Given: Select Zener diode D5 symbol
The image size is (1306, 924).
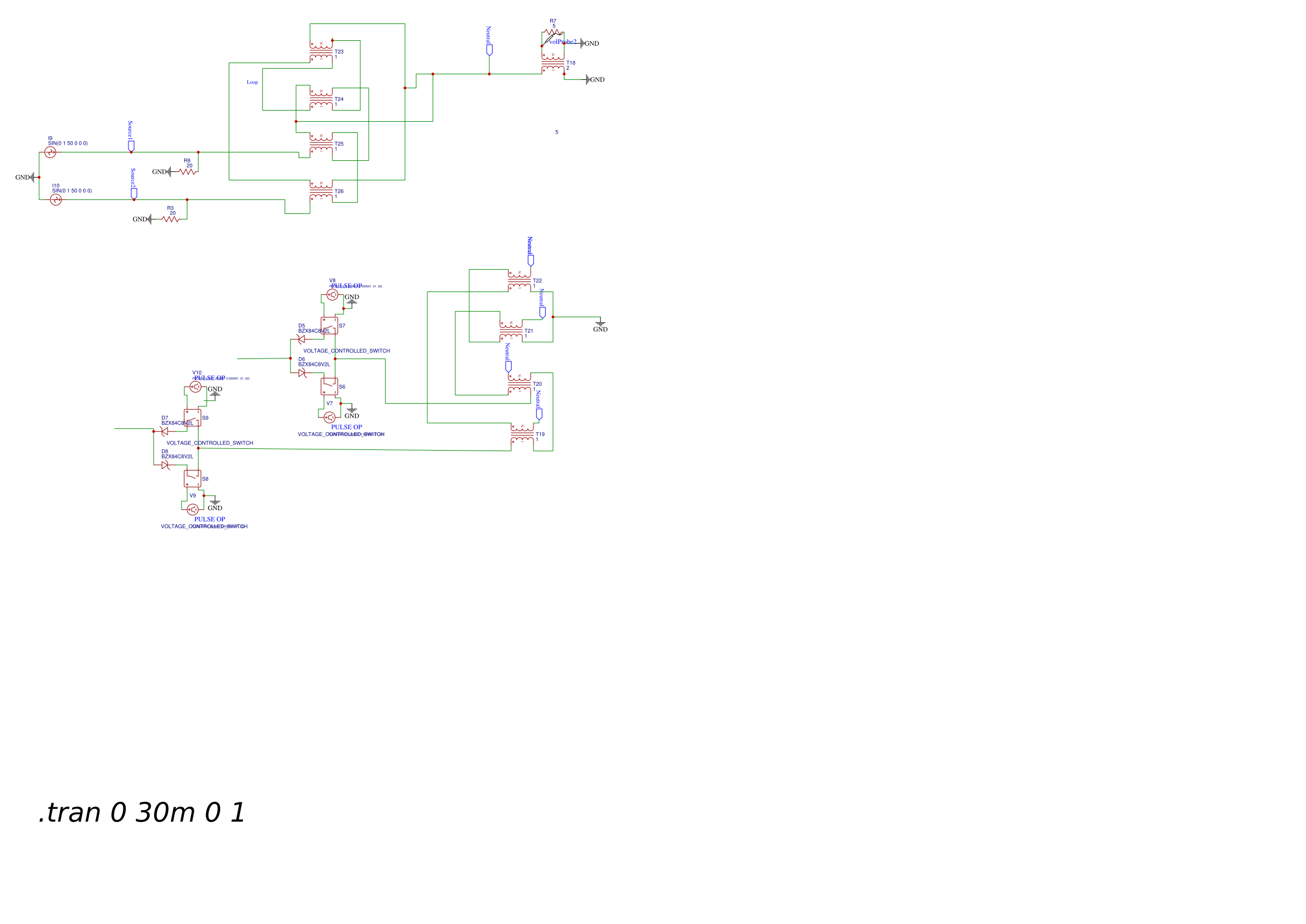Looking at the screenshot, I should [x=301, y=339].
